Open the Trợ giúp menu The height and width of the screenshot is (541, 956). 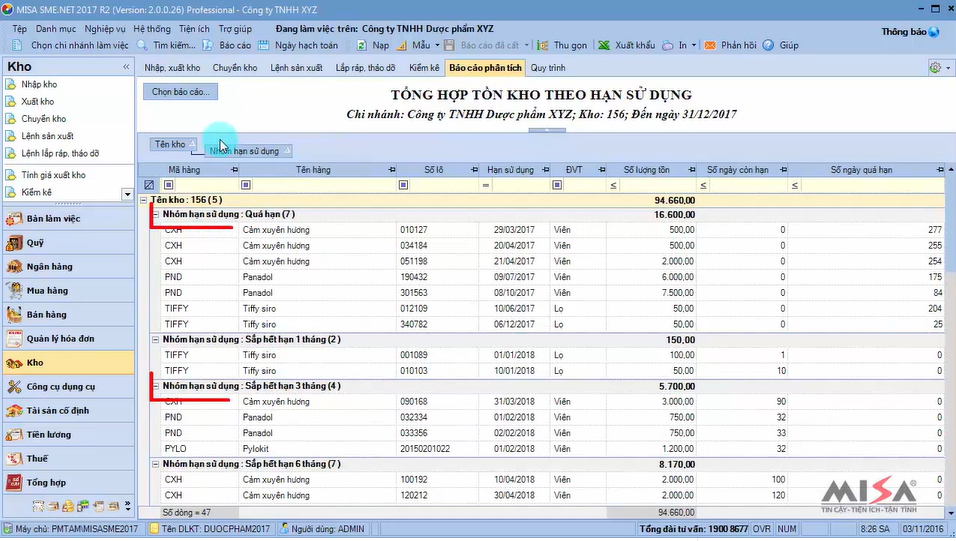coord(235,29)
